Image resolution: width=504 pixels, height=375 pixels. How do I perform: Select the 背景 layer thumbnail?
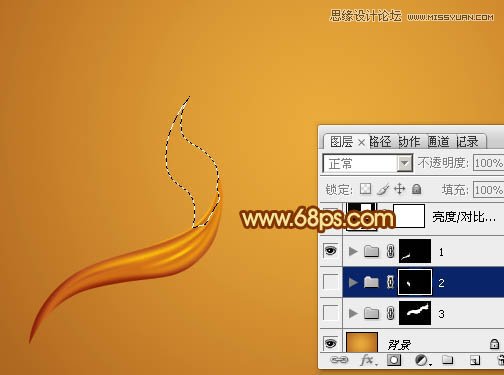[362, 342]
